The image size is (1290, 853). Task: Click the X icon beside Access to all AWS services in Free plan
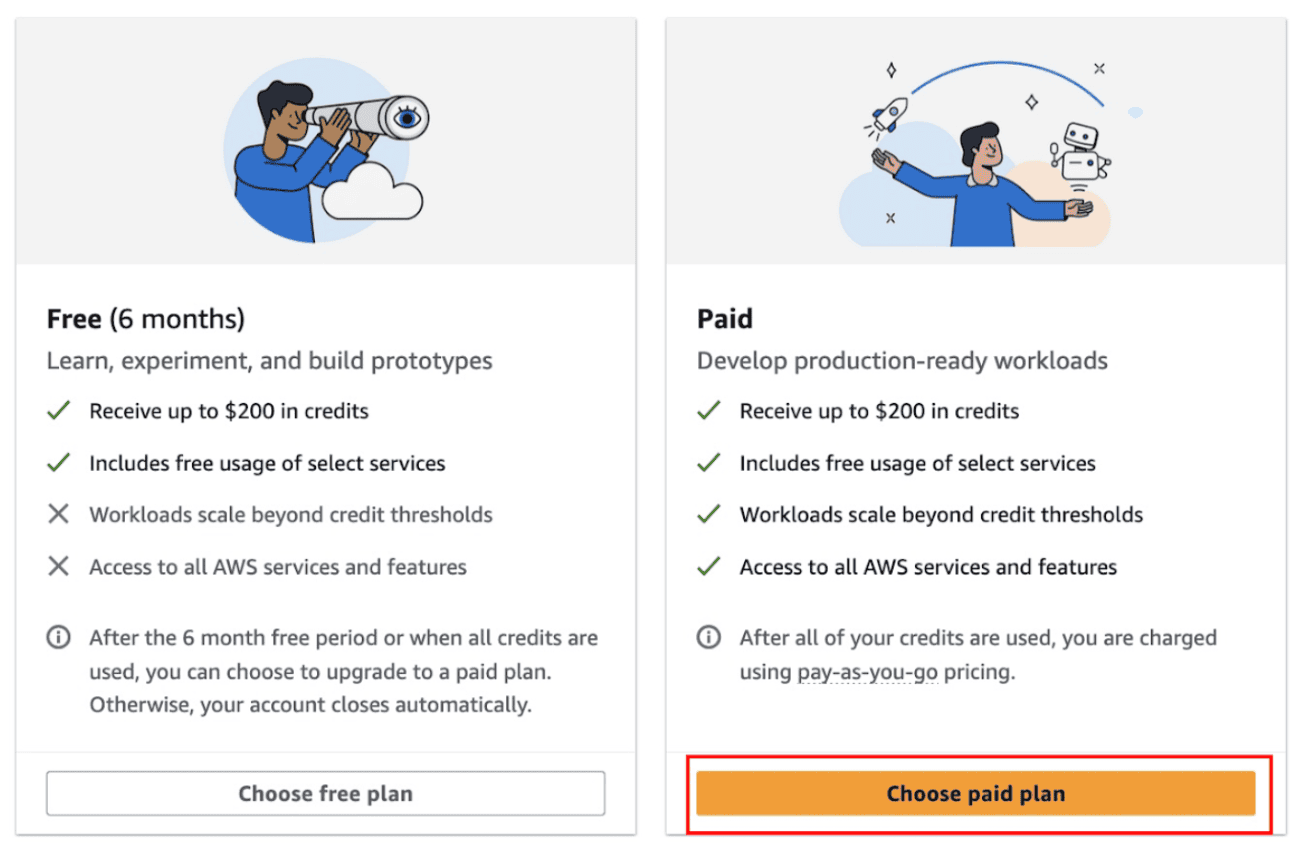tap(59, 567)
